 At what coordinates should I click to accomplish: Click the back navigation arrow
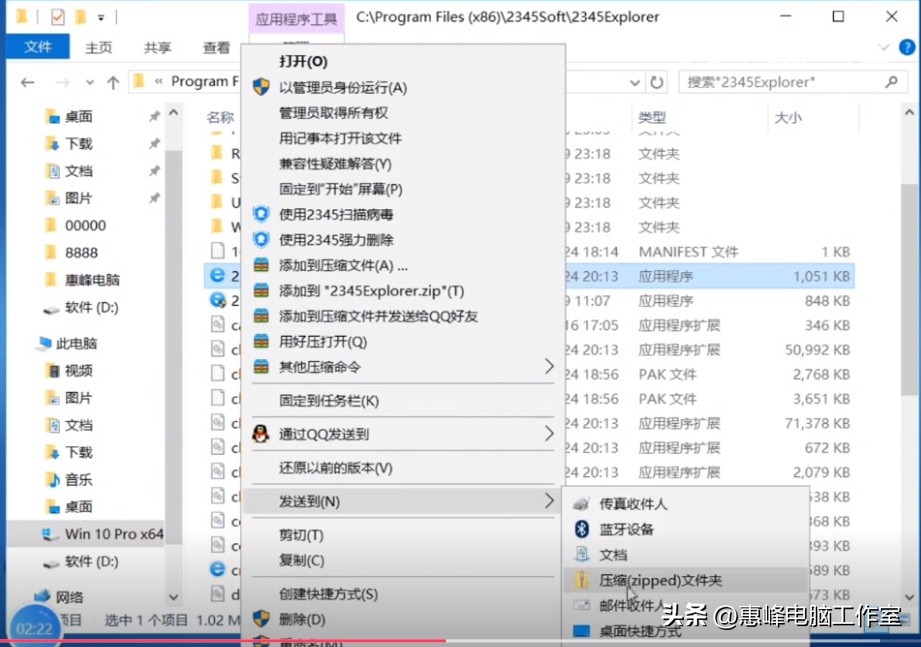(x=28, y=83)
